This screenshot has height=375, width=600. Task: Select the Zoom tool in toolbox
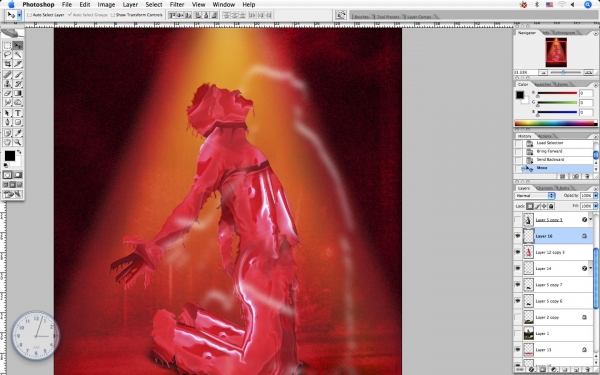18,142
